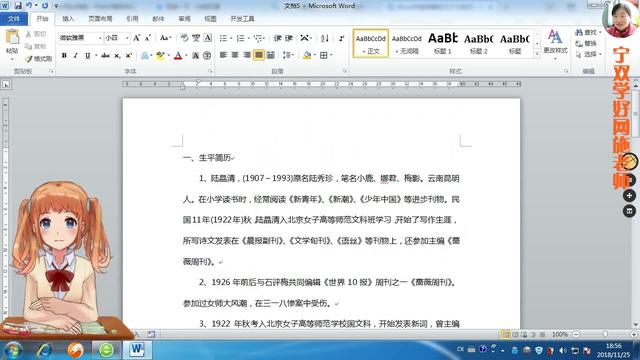Click the Multilevel List icon
The image size is (640, 360).
coord(258,38)
